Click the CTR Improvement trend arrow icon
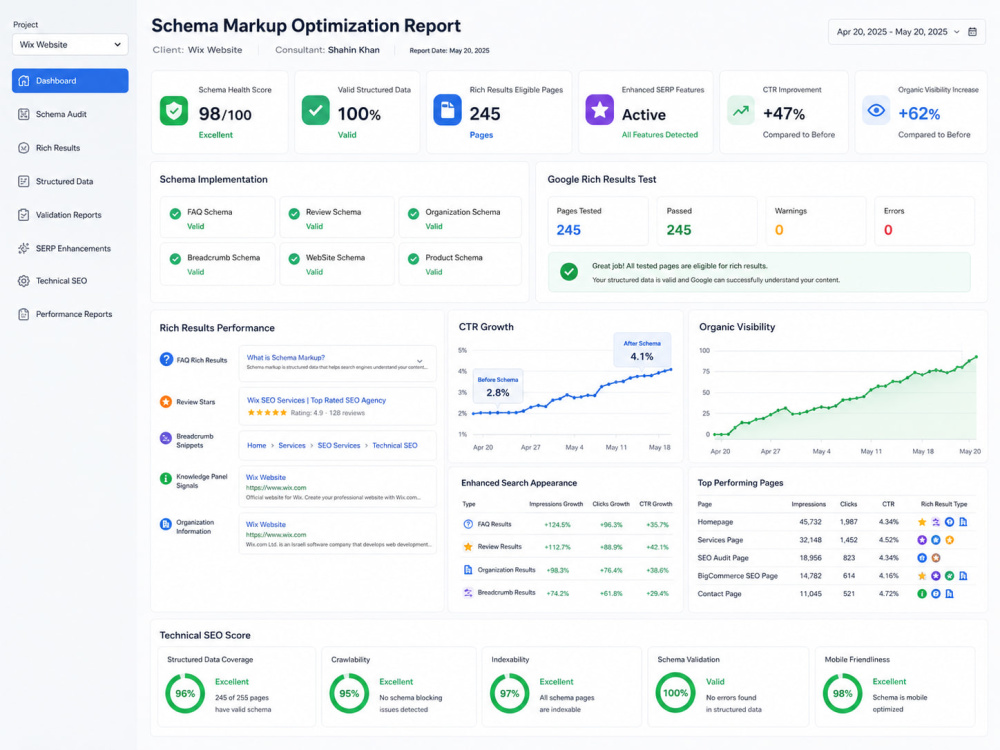The height and width of the screenshot is (750, 1000). 740,110
